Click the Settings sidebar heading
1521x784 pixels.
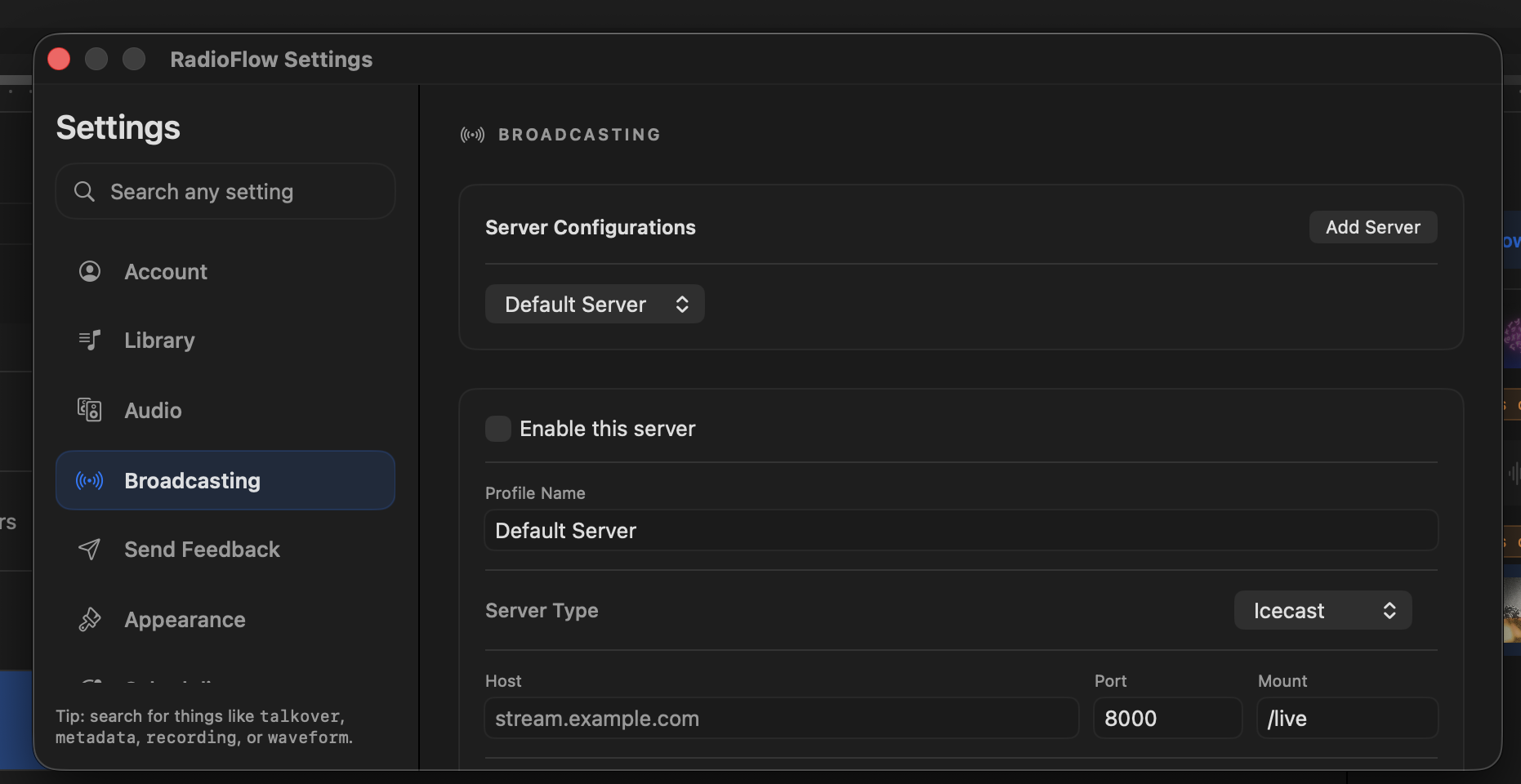[x=118, y=128]
